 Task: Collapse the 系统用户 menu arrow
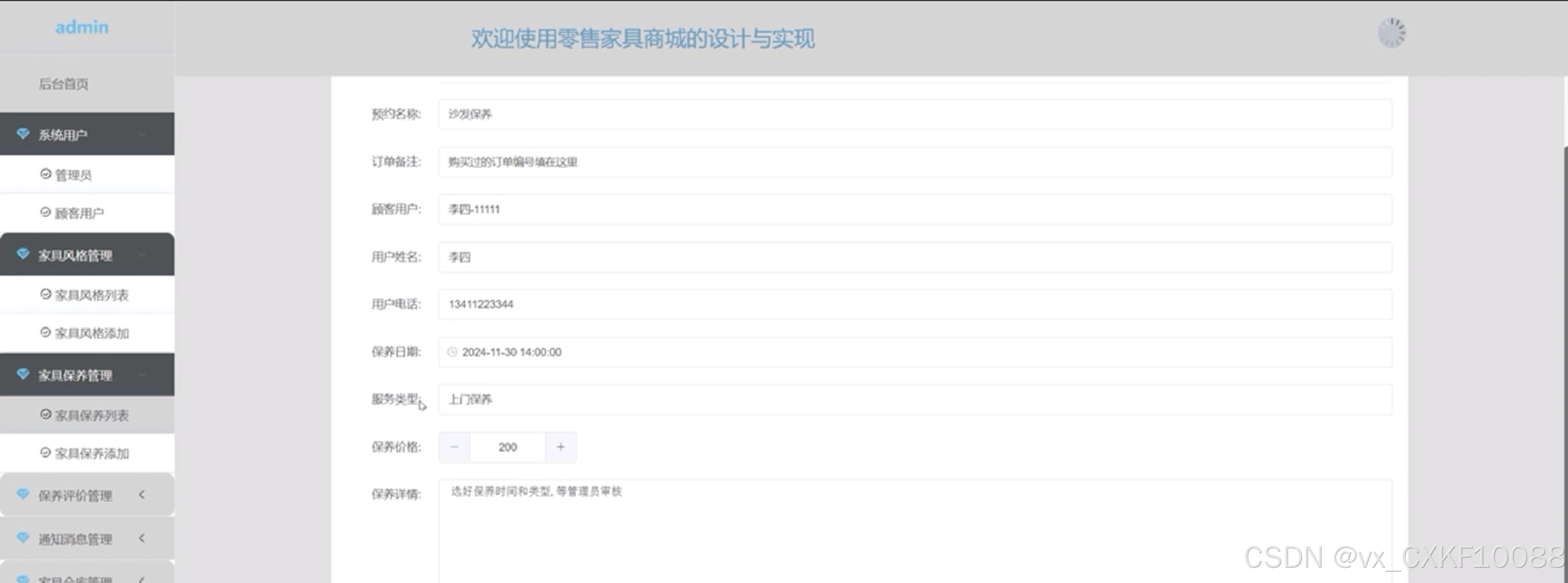click(142, 134)
